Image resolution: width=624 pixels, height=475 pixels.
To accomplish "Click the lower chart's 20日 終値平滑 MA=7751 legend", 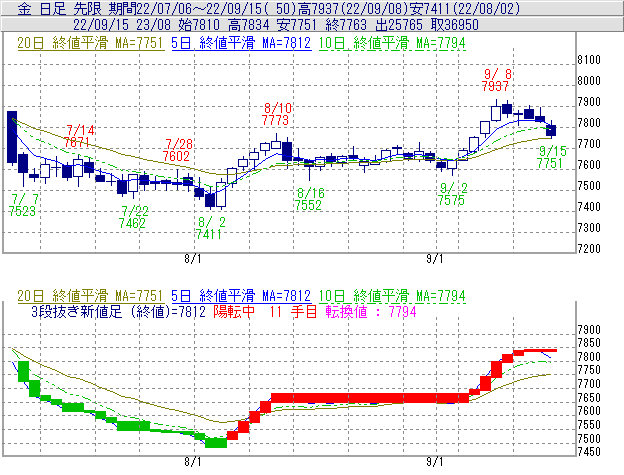I will [x=91, y=296].
